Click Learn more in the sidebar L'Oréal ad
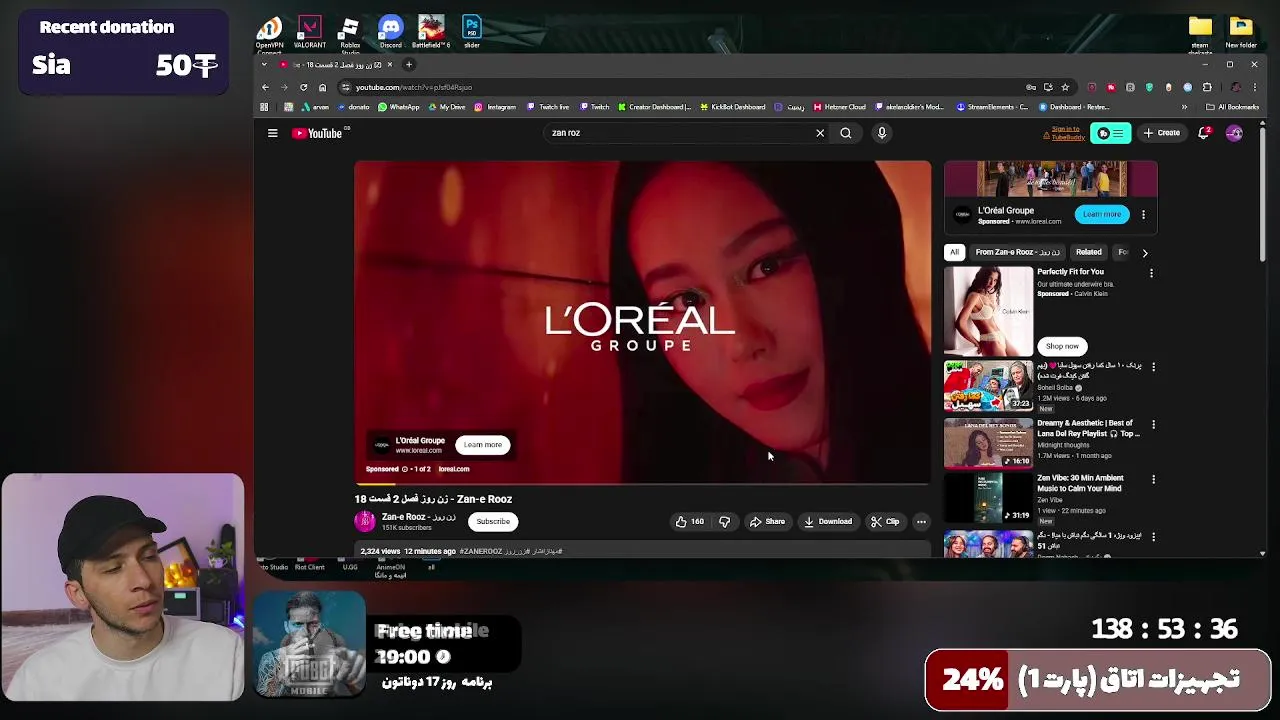 pos(1101,214)
